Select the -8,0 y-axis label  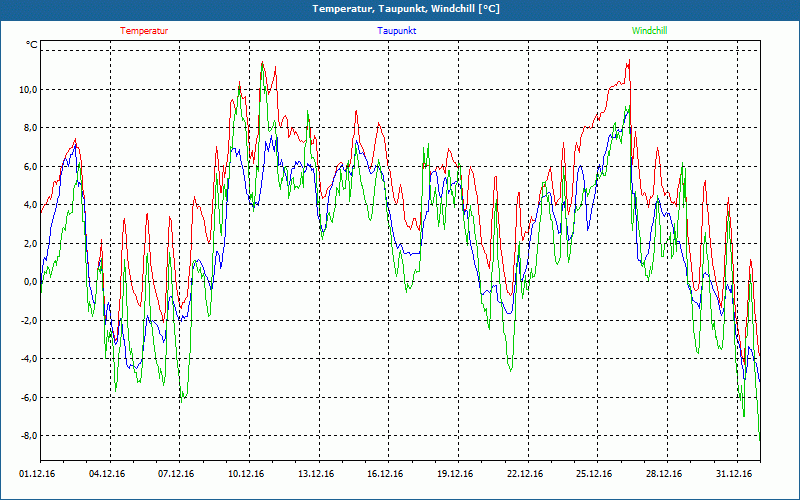pyautogui.click(x=29, y=436)
